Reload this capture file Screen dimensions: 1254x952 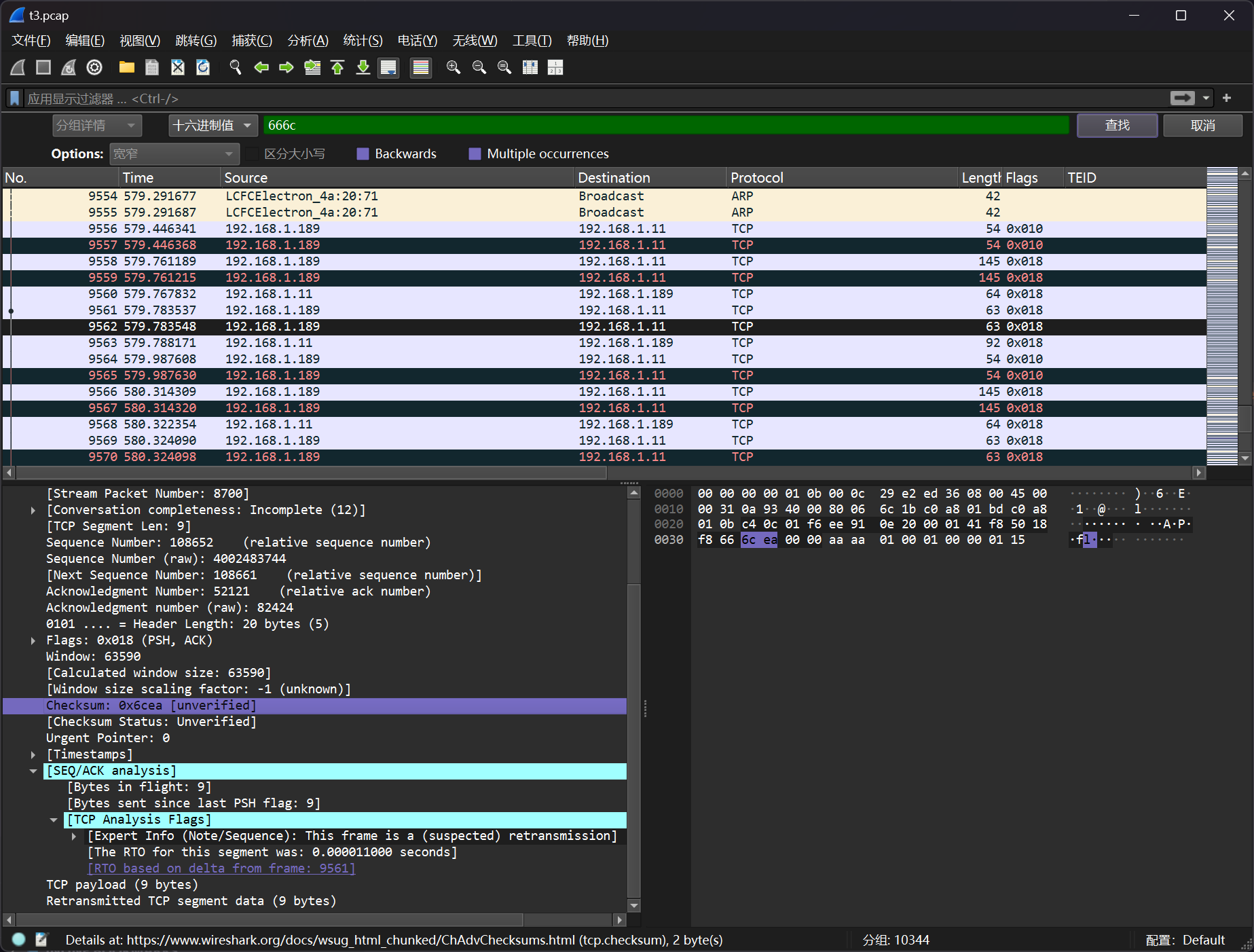pos(203,67)
